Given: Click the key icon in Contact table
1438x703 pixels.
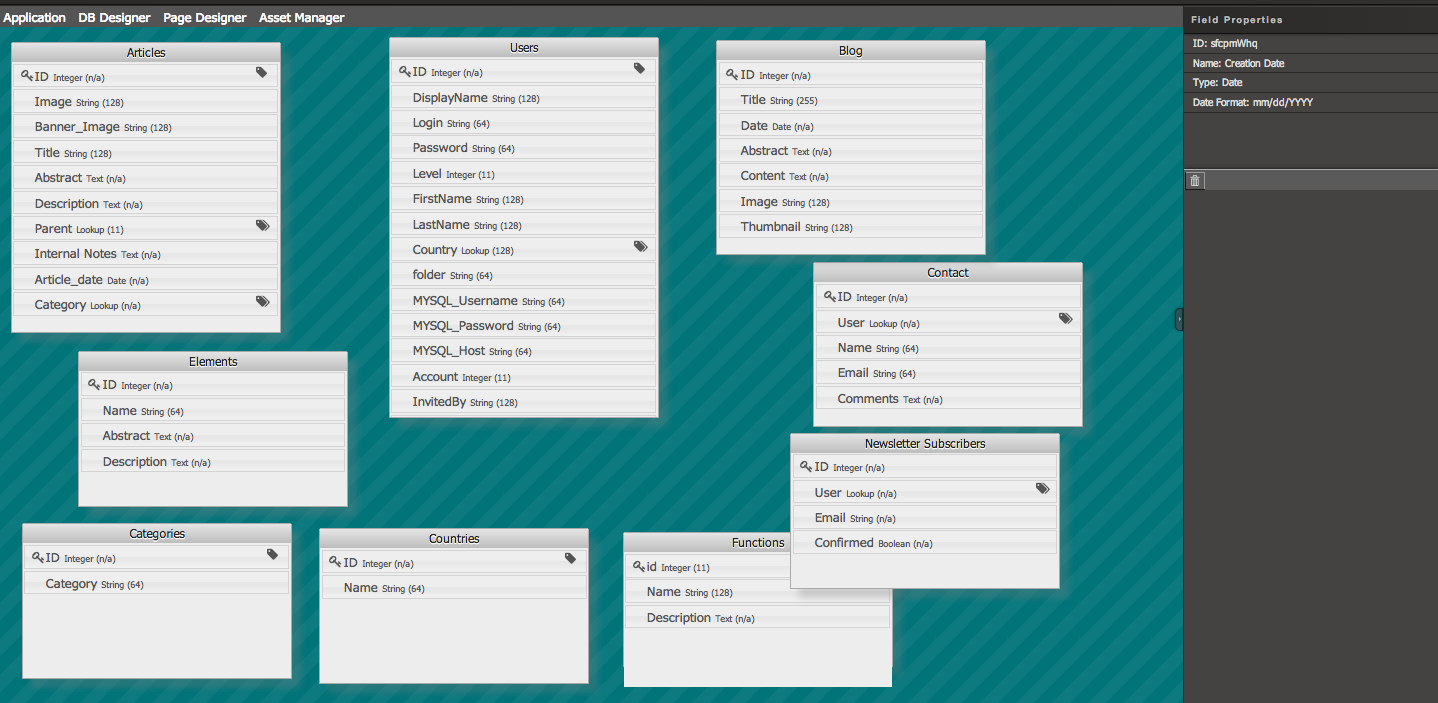Looking at the screenshot, I should 829,297.
